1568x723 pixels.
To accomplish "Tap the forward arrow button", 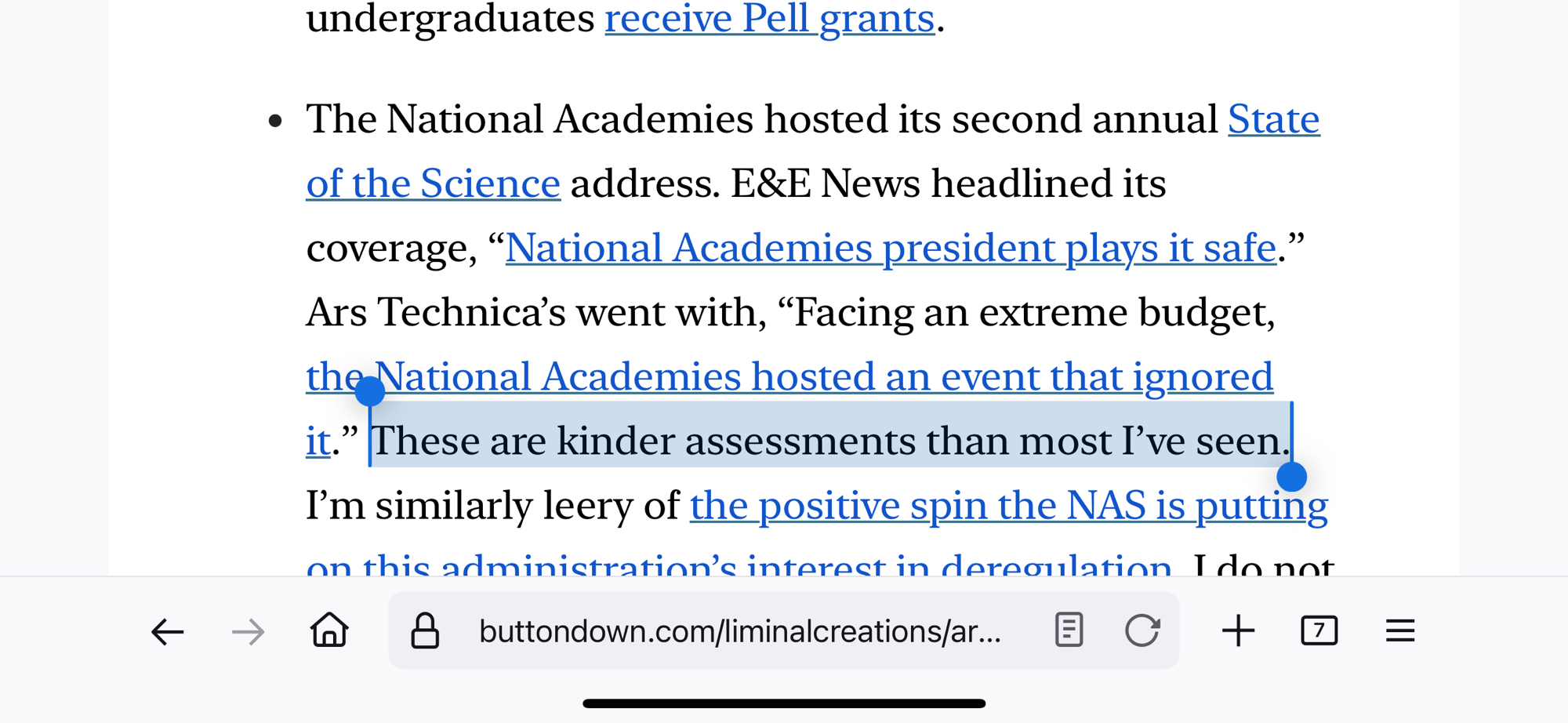I will point(249,631).
